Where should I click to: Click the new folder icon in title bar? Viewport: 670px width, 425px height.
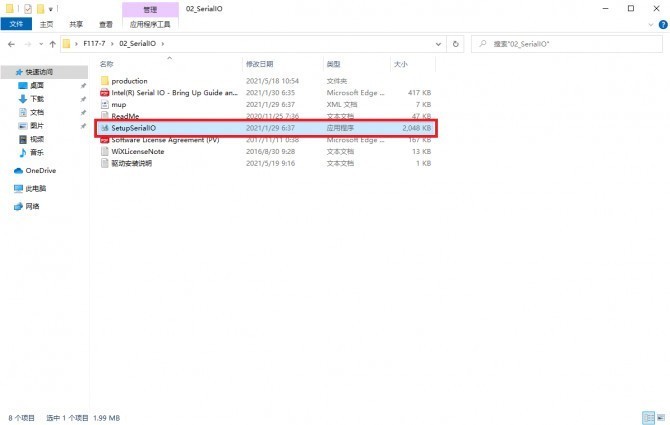tap(40, 9)
